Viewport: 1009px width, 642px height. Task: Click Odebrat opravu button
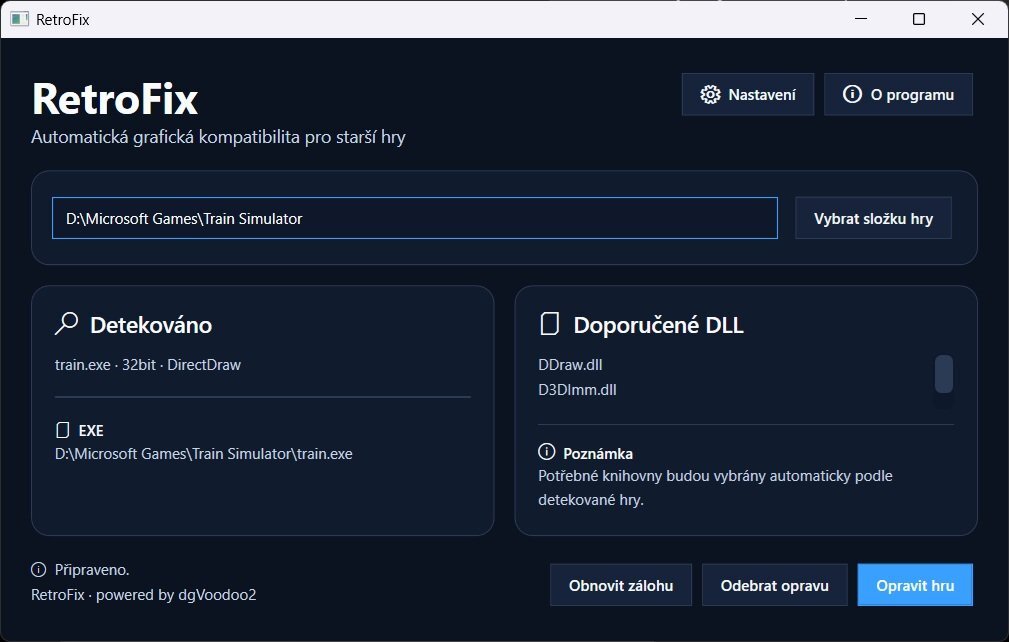coord(775,585)
